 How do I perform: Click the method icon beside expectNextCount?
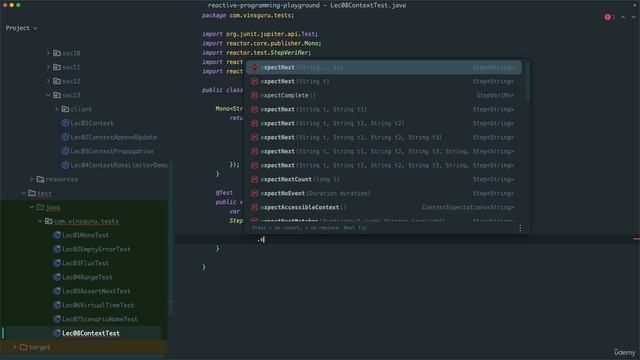coord(254,179)
